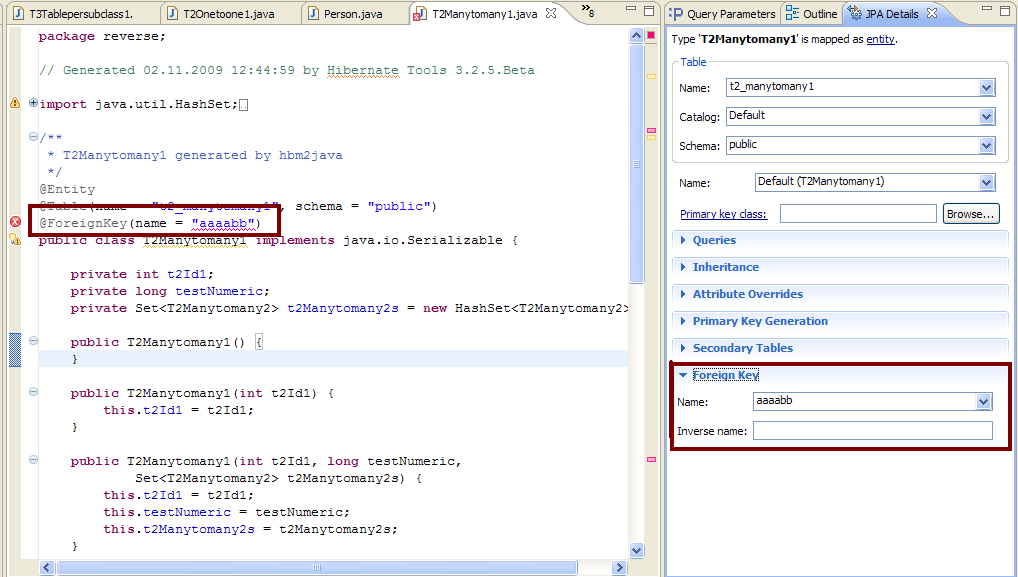Click the error marker beside @ForeignKey line
Image resolution: width=1018 pixels, height=577 pixels.
coord(15,222)
